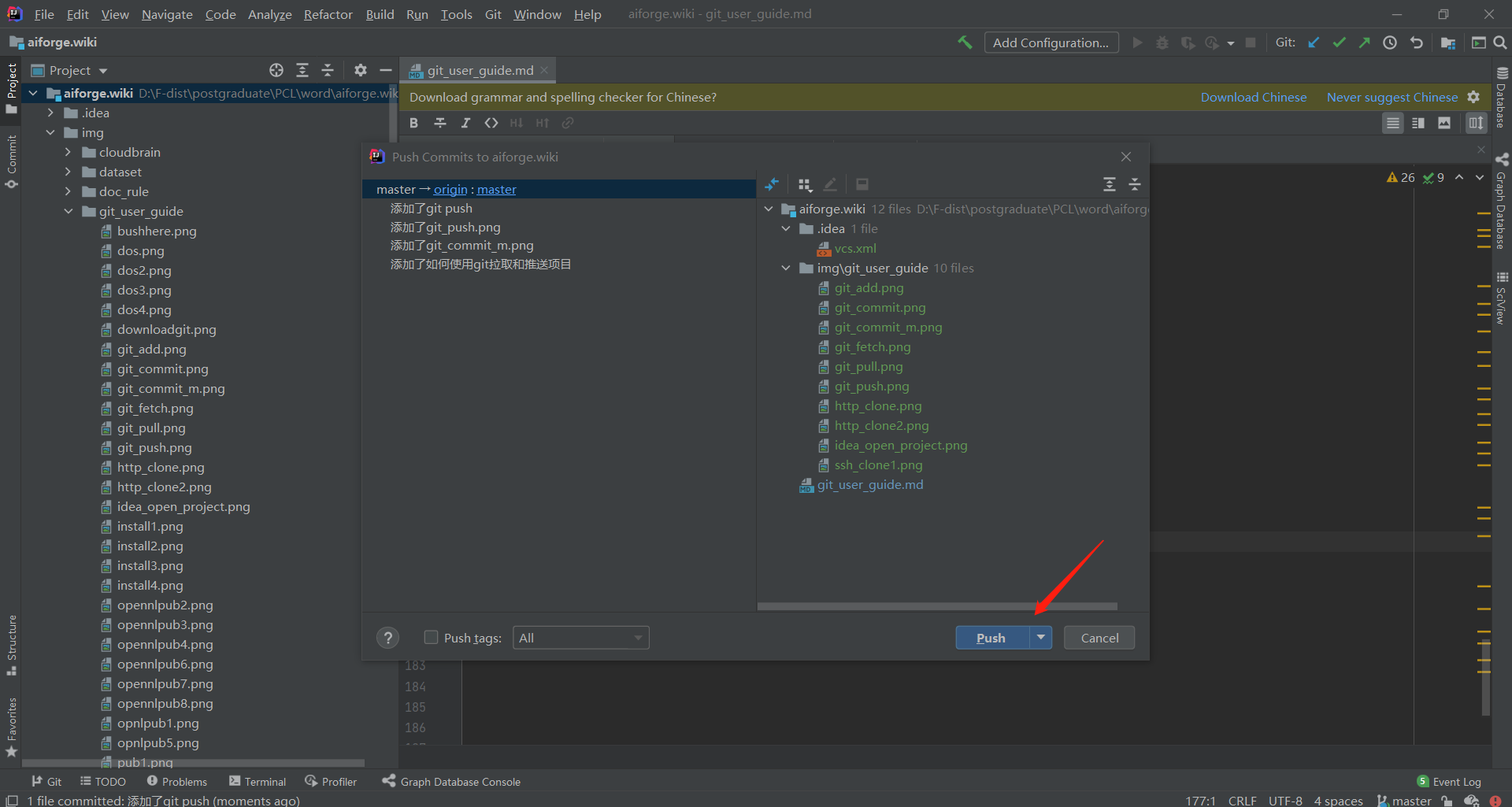Collapse img\git_user_guide node in push dialog
Screen dimensions: 1512x807
[786, 268]
